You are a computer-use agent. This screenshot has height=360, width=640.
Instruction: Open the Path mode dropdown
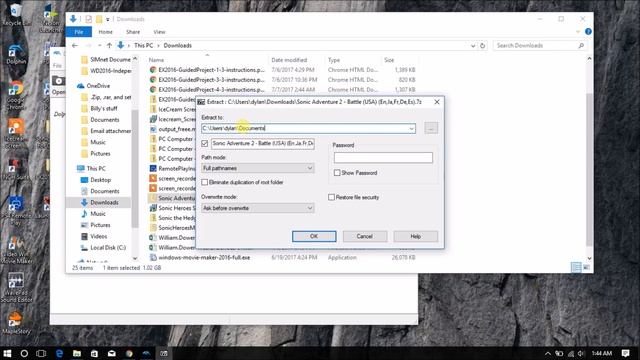point(258,168)
